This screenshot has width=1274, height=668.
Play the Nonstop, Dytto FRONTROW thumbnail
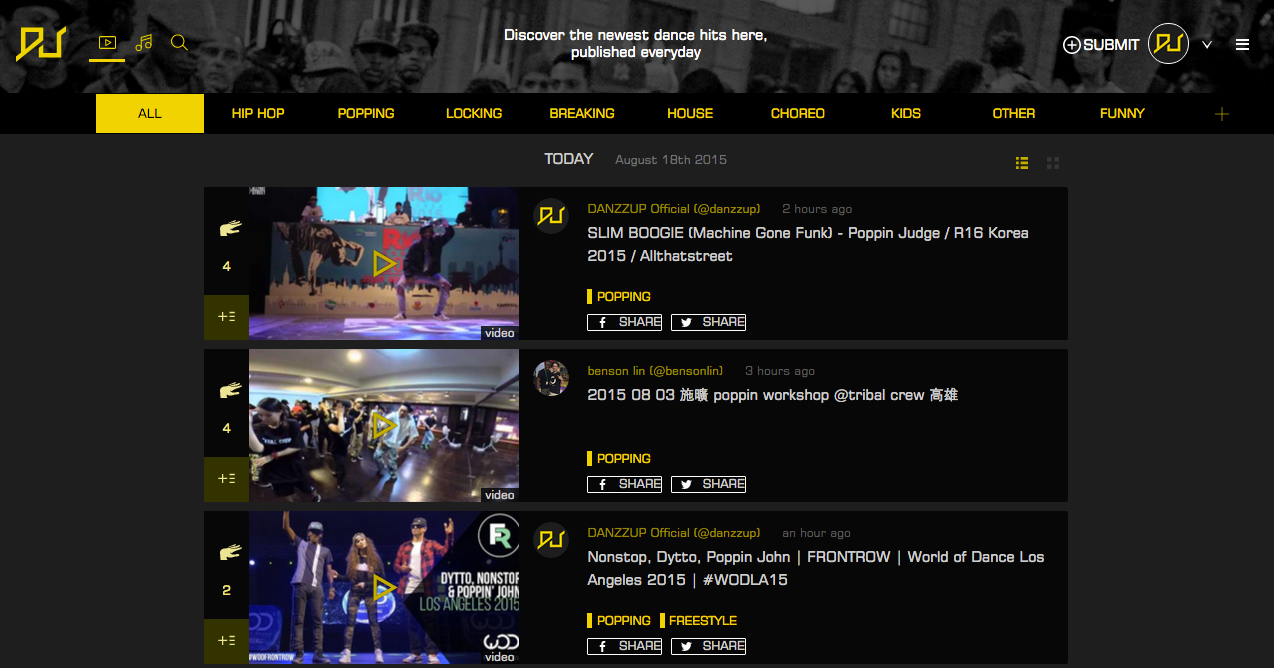pos(384,588)
